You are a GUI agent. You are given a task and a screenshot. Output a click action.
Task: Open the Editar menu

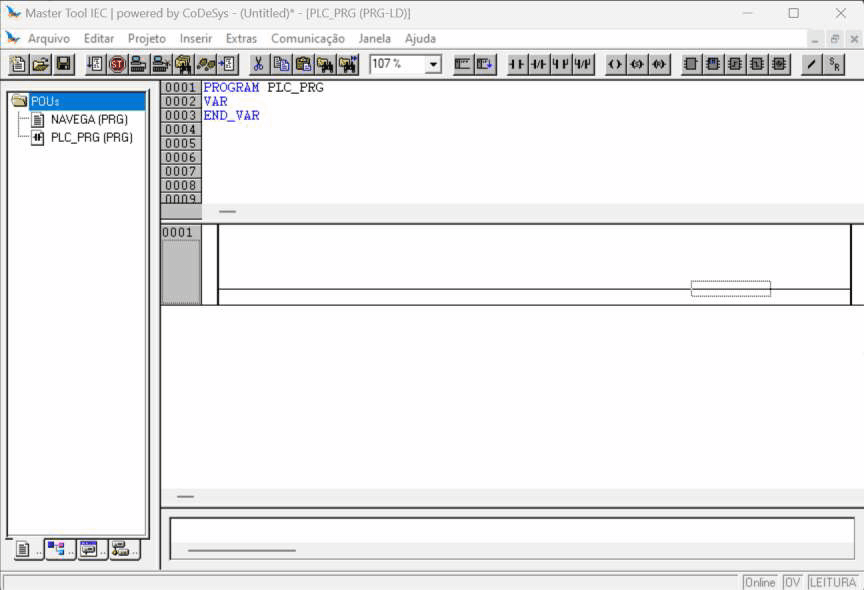99,39
